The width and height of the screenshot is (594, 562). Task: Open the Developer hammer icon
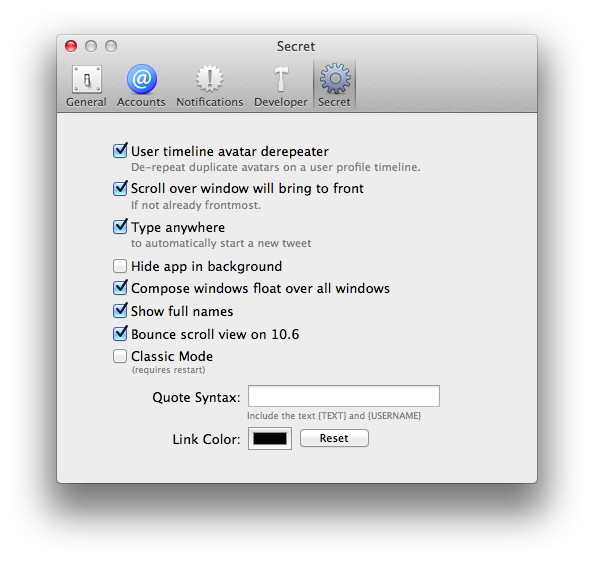281,79
